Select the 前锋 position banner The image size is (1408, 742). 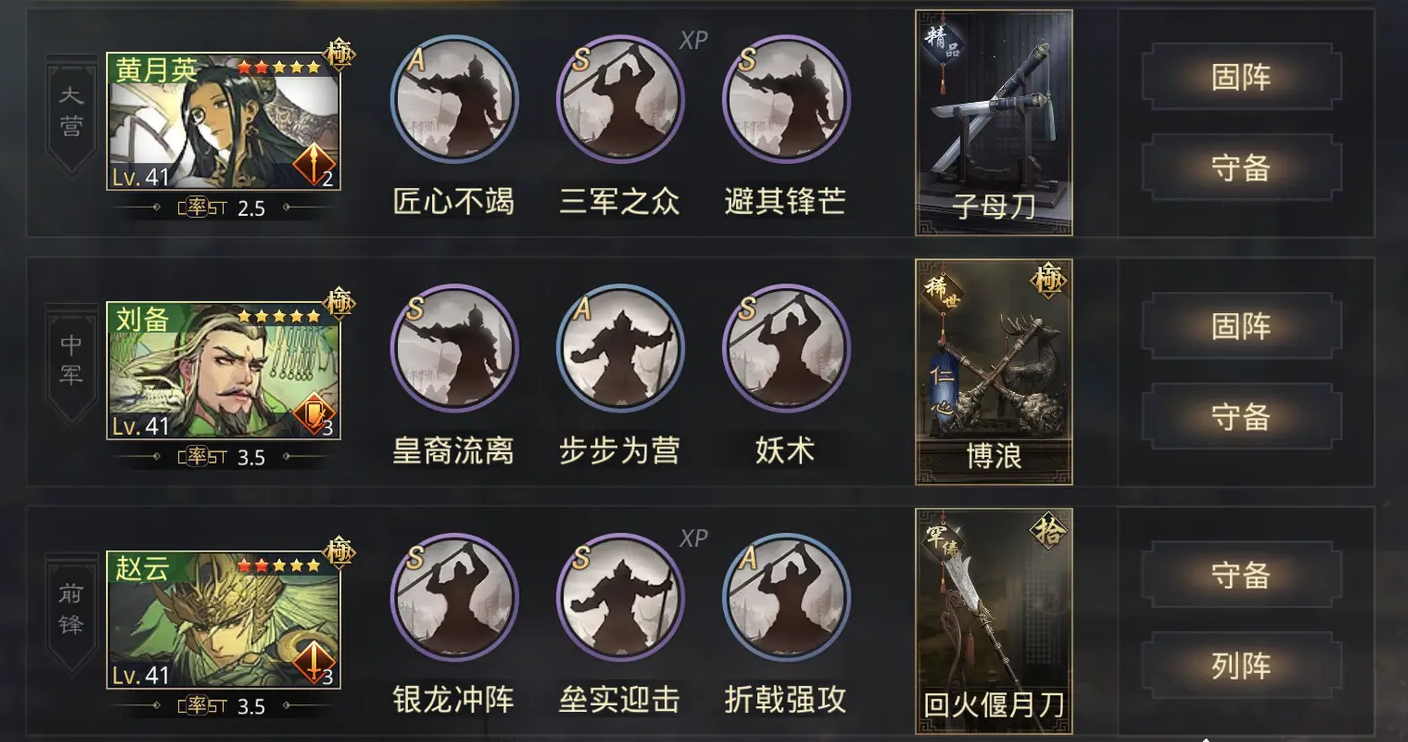(71, 610)
